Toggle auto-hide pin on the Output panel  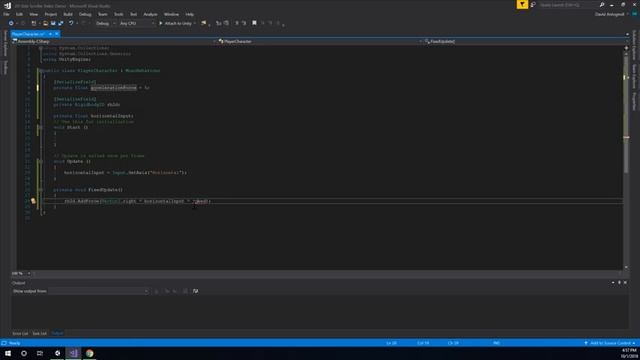[x=619, y=282]
